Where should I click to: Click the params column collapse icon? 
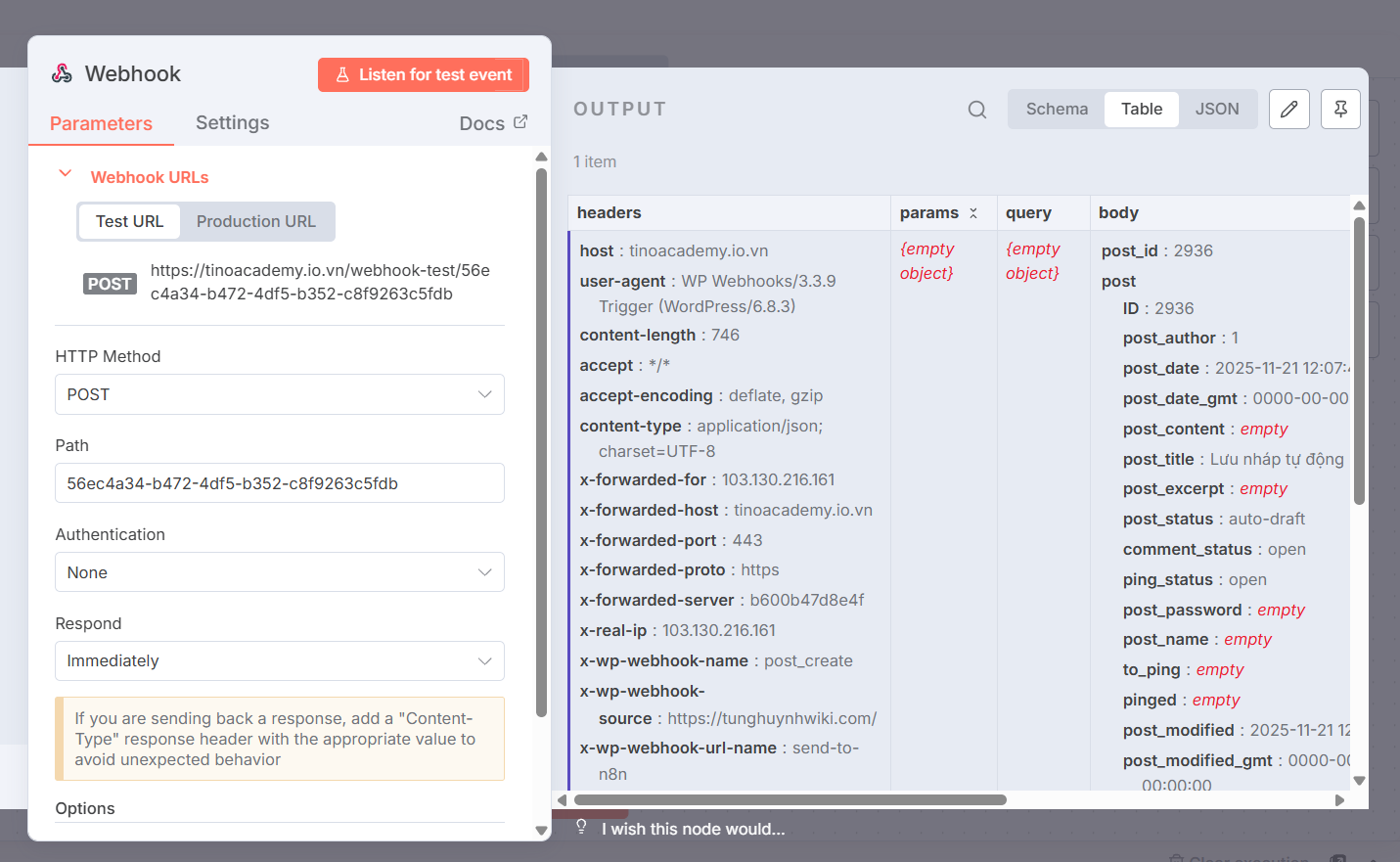[973, 213]
